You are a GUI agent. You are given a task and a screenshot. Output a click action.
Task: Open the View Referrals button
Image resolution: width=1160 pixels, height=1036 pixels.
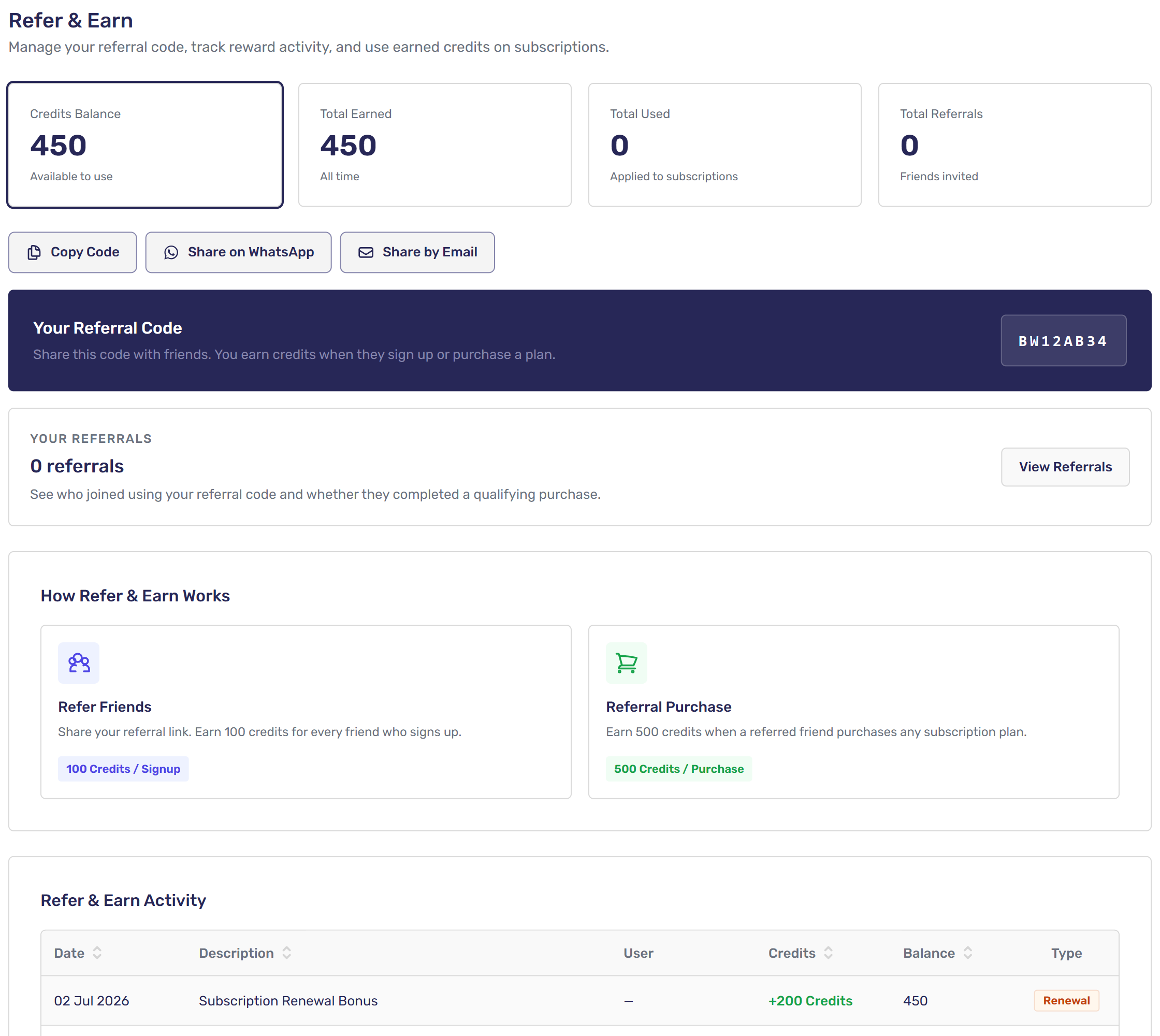(1065, 467)
